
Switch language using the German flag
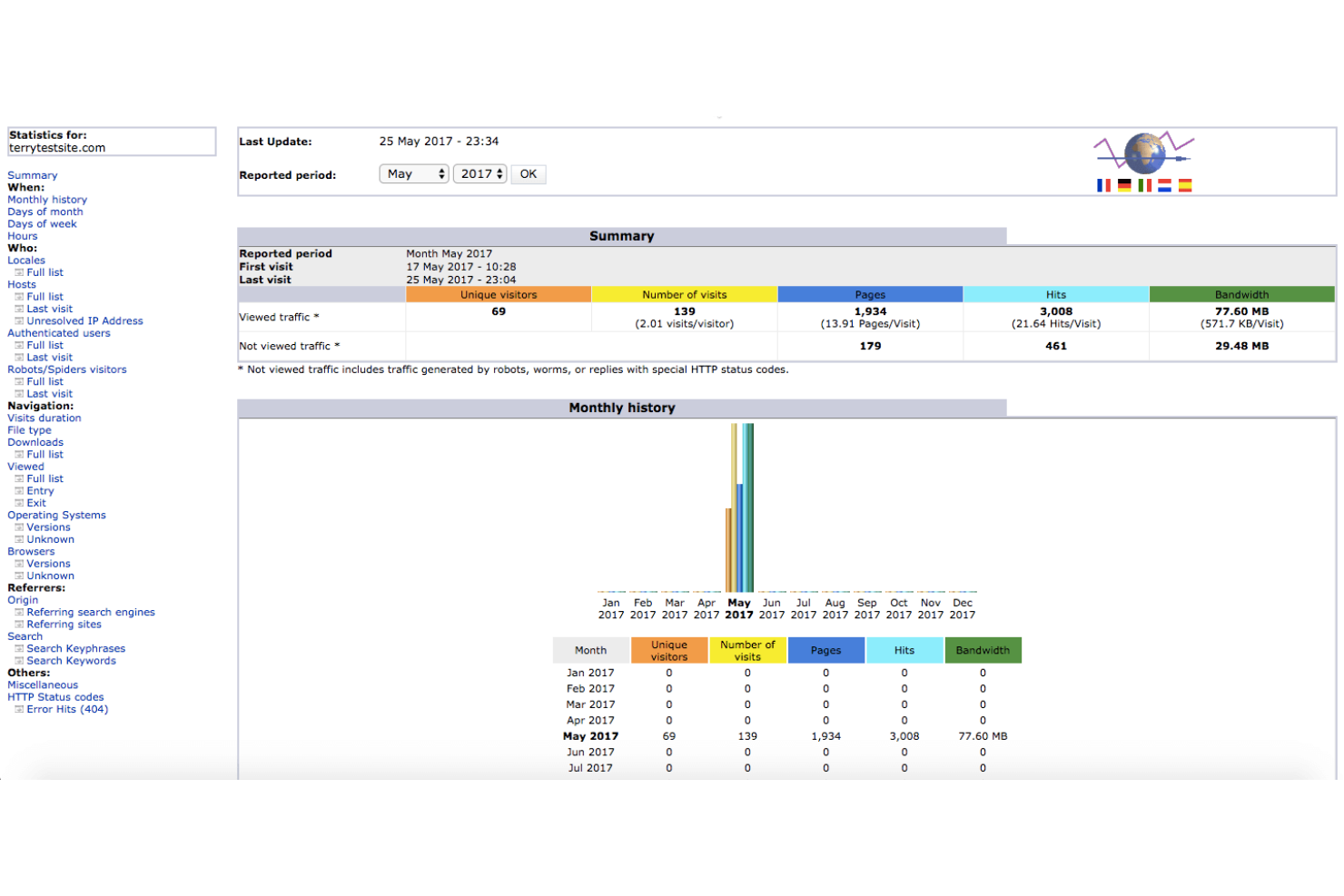point(1124,185)
